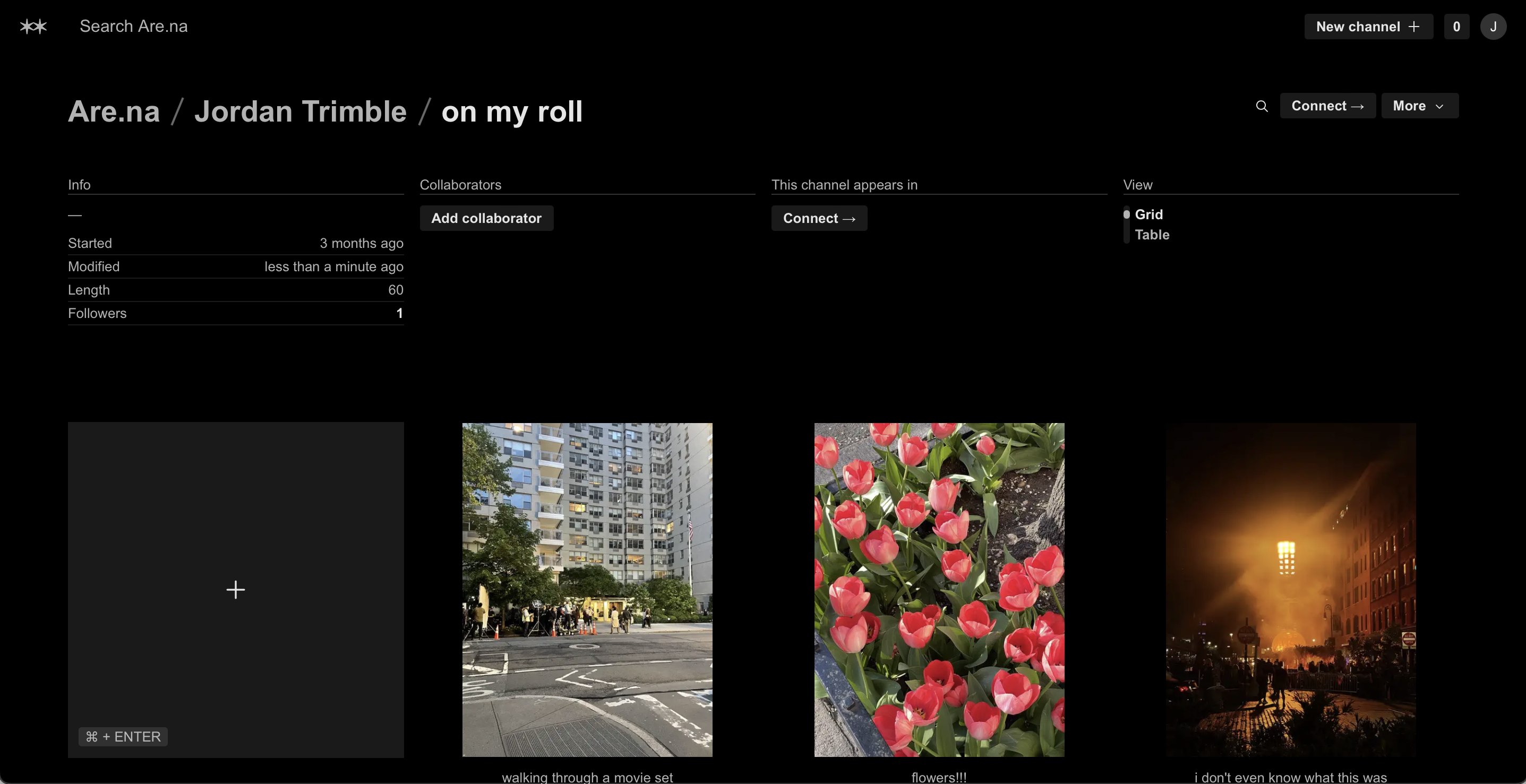Viewport: 1526px width, 784px height.
Task: Click Add collaborator button
Action: 486,219
